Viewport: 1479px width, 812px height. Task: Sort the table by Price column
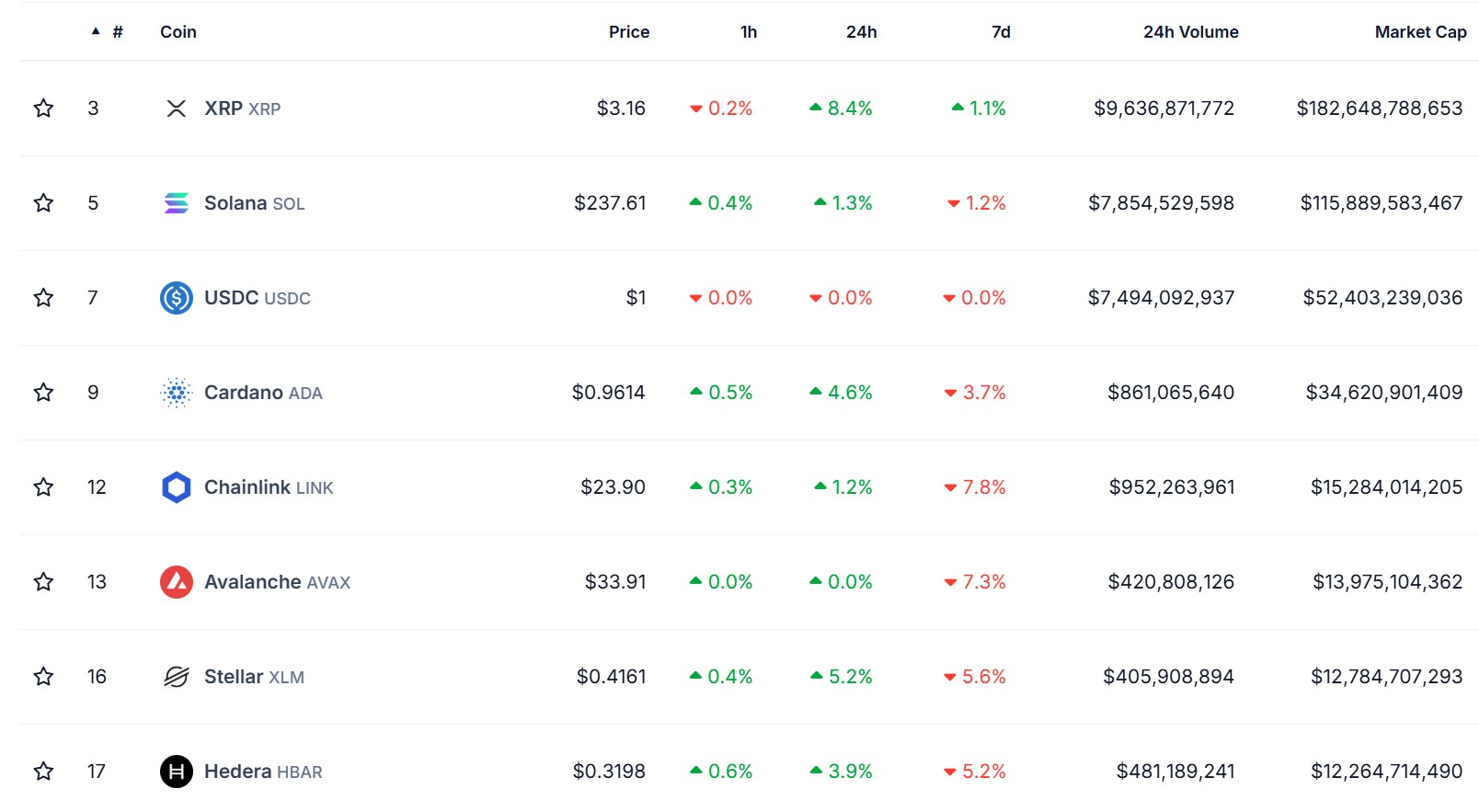pyautogui.click(x=628, y=30)
